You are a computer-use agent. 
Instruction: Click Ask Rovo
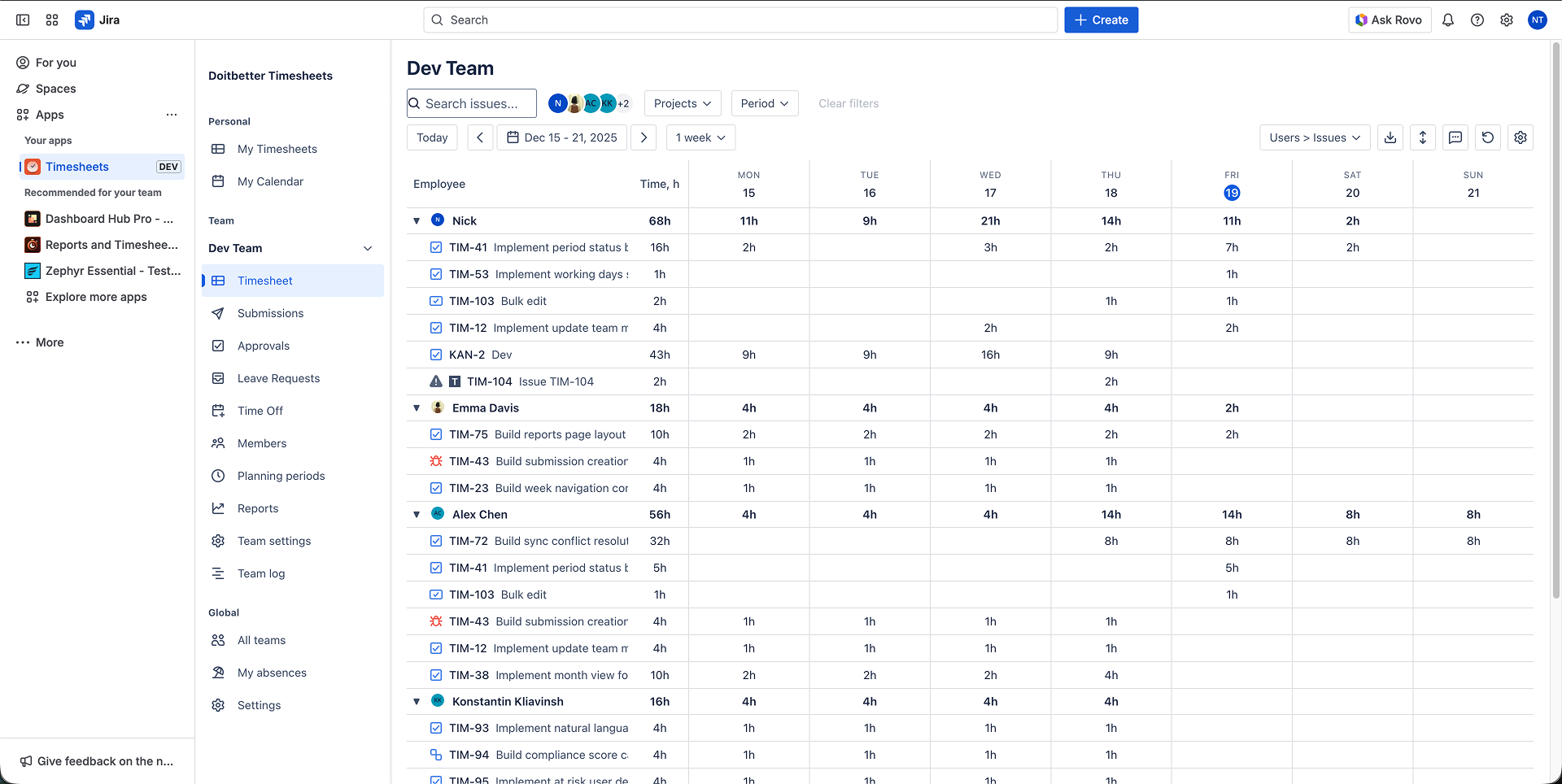[1390, 20]
